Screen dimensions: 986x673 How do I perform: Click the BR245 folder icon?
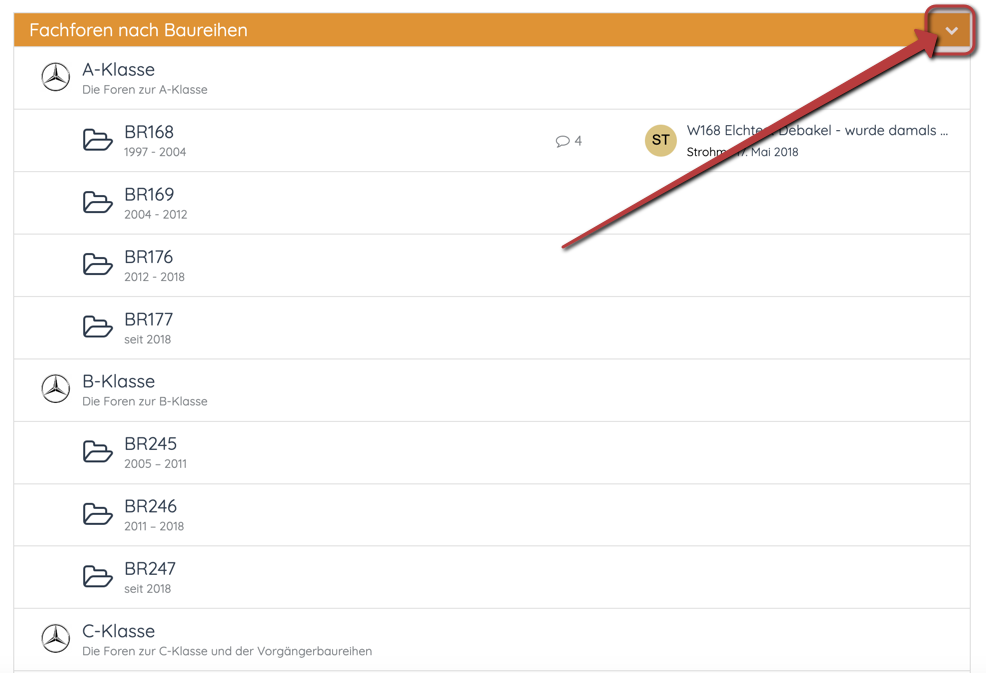(97, 452)
